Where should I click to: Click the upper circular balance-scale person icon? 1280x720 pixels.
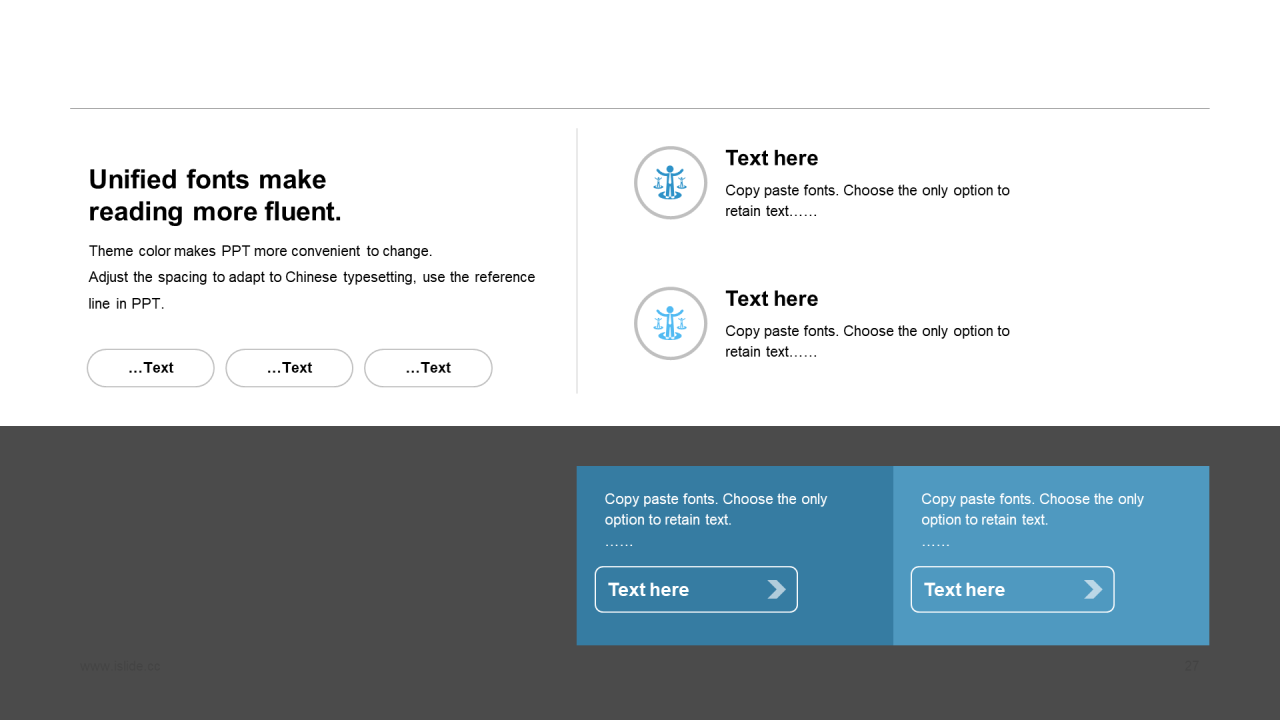[670, 182]
